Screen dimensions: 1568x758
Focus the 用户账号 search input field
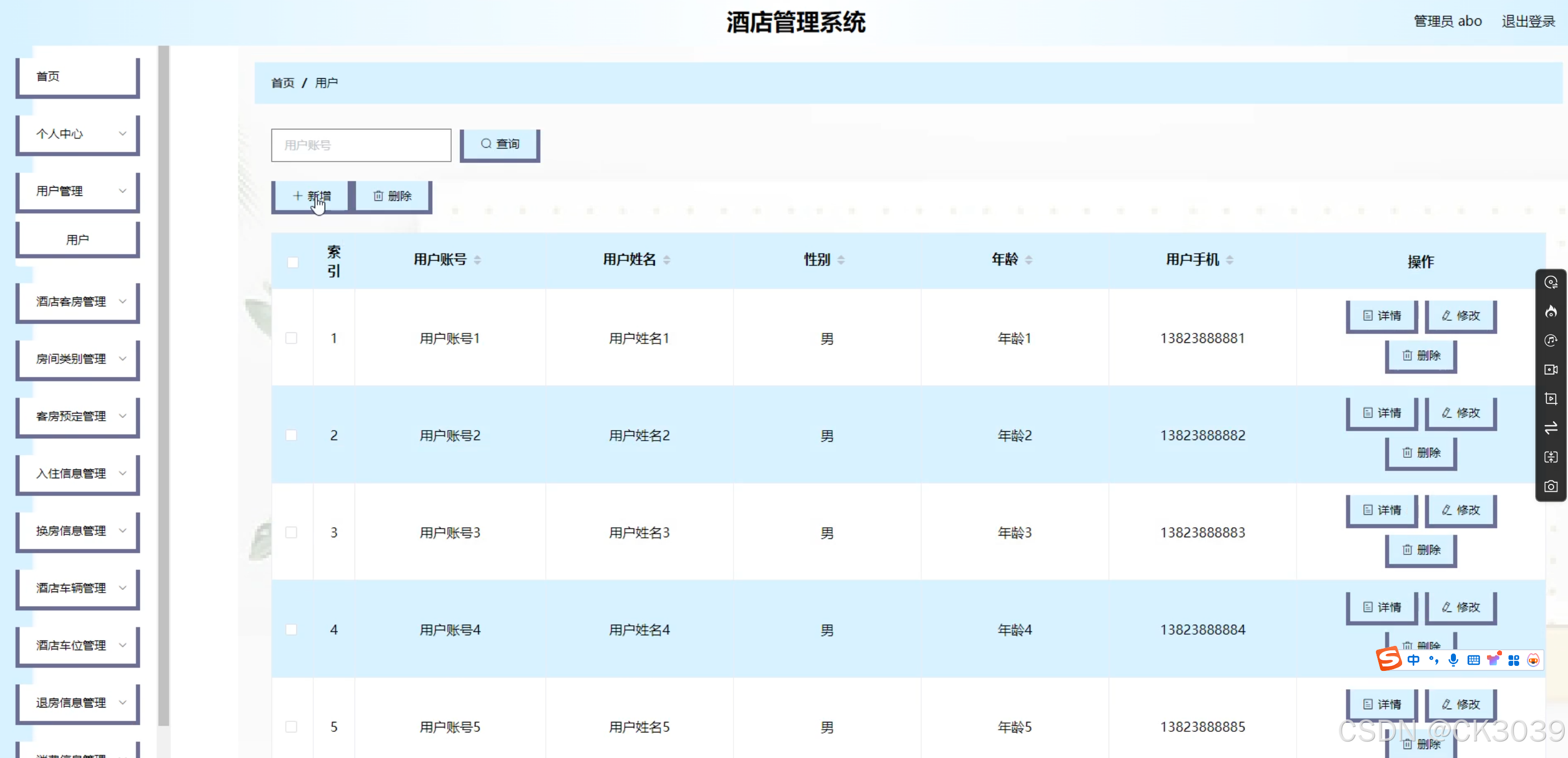[361, 145]
